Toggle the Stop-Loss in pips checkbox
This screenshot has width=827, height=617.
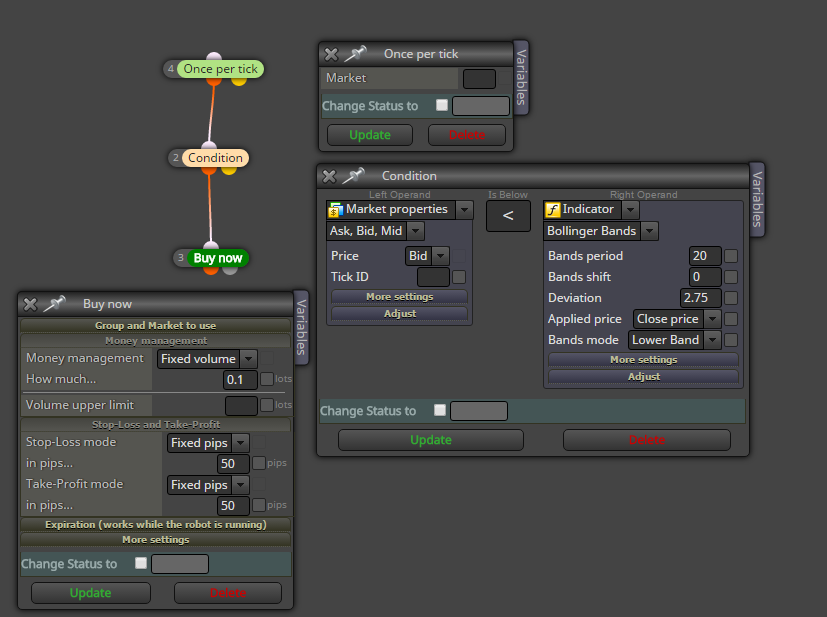(x=258, y=462)
